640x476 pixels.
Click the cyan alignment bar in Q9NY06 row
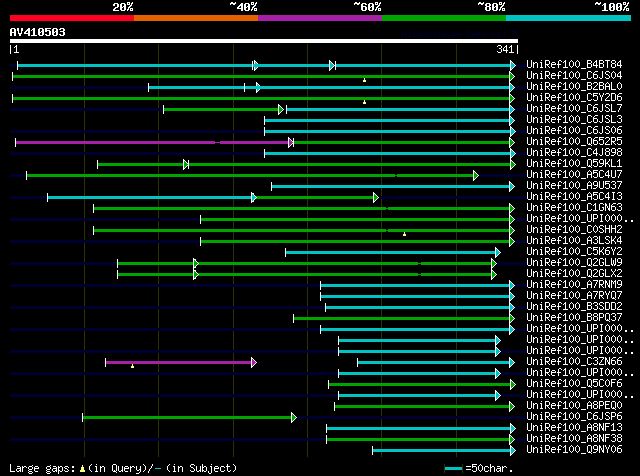pos(443,451)
